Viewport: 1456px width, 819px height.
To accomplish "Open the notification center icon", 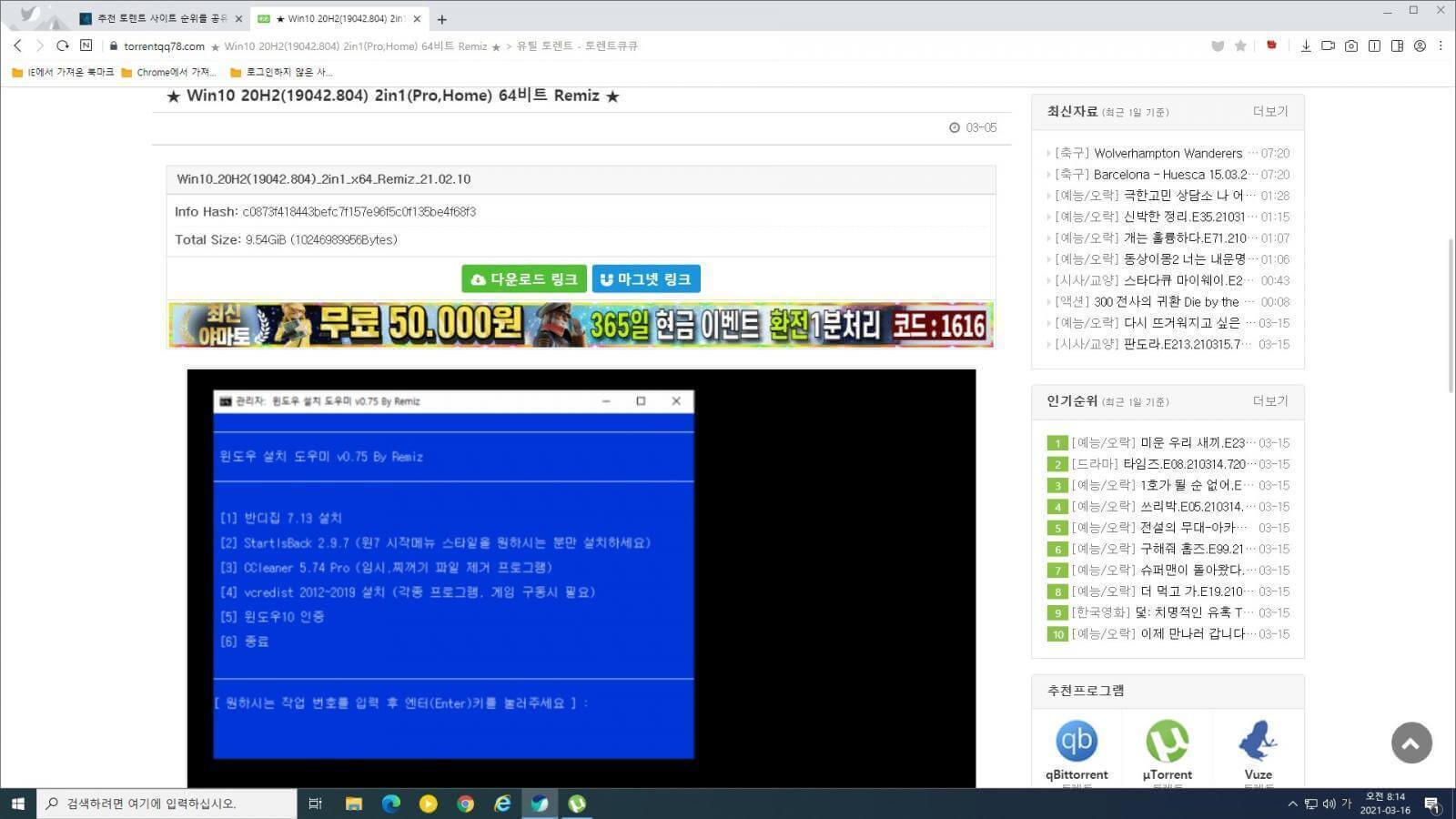I will pyautogui.click(x=1432, y=804).
